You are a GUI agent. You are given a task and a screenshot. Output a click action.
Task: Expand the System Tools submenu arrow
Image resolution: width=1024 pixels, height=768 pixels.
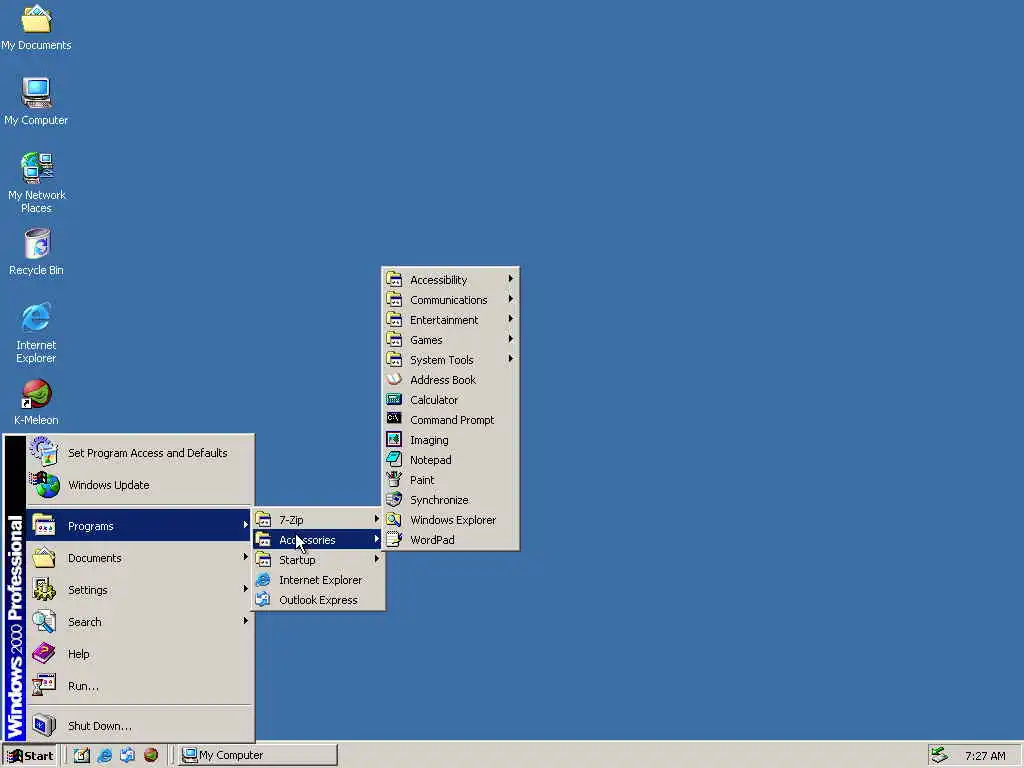pos(511,359)
